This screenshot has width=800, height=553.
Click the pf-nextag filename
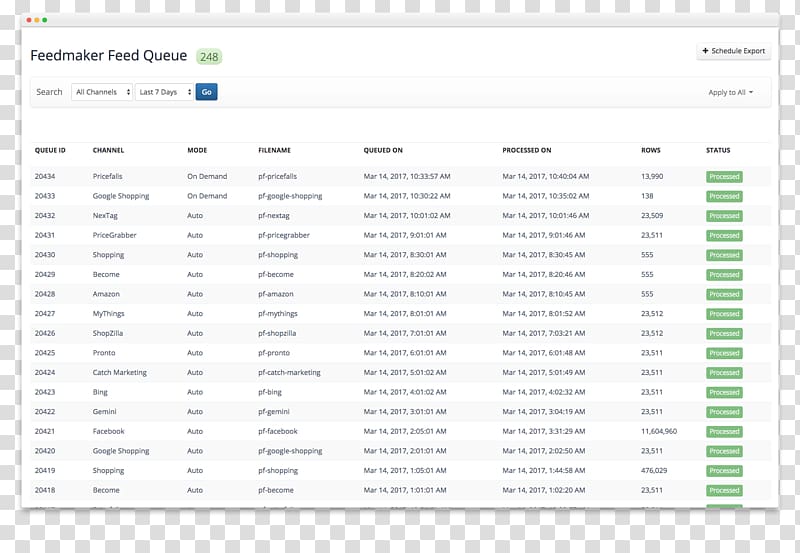274,215
